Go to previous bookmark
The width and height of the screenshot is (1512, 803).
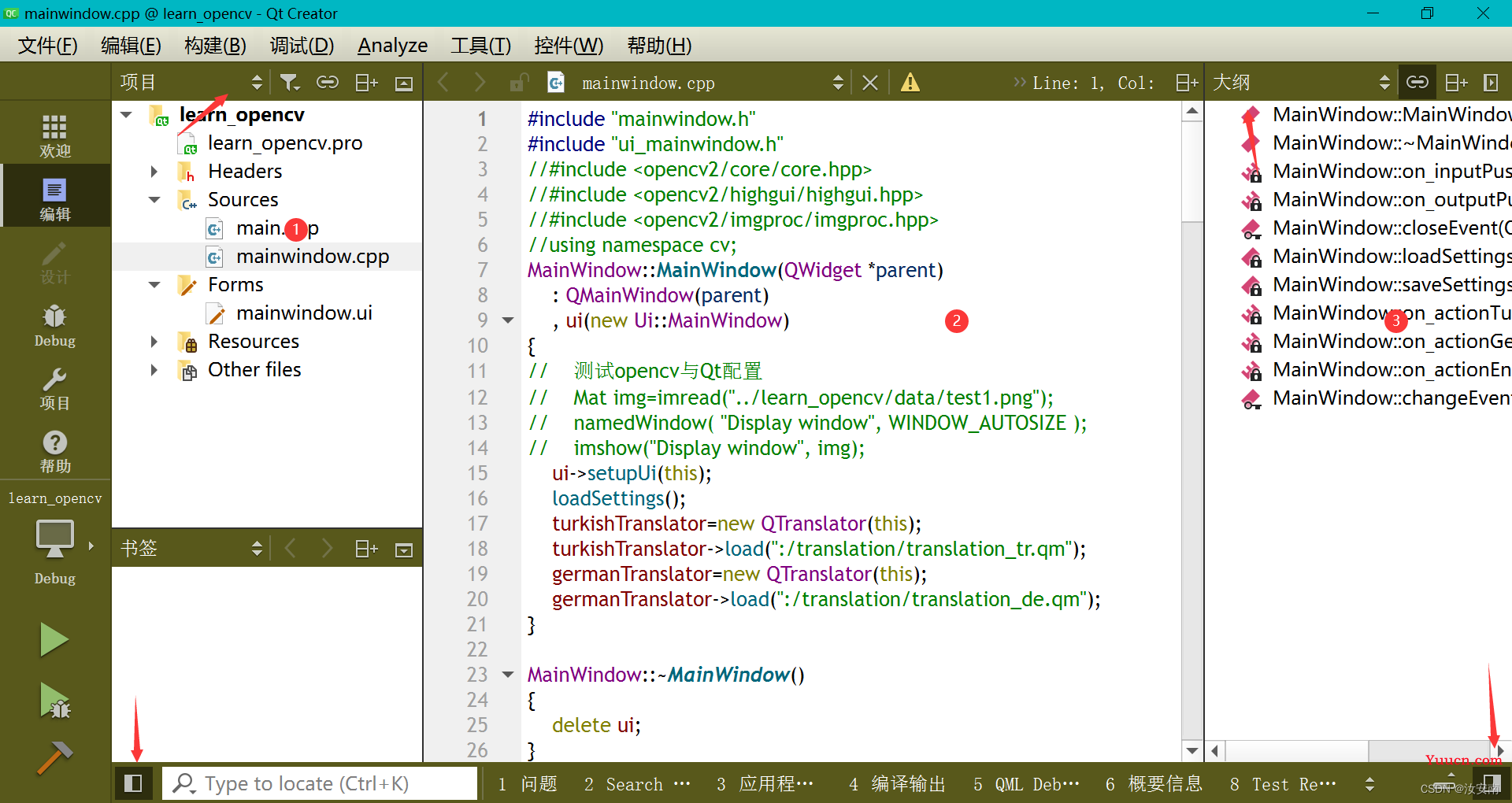pyautogui.click(x=290, y=549)
